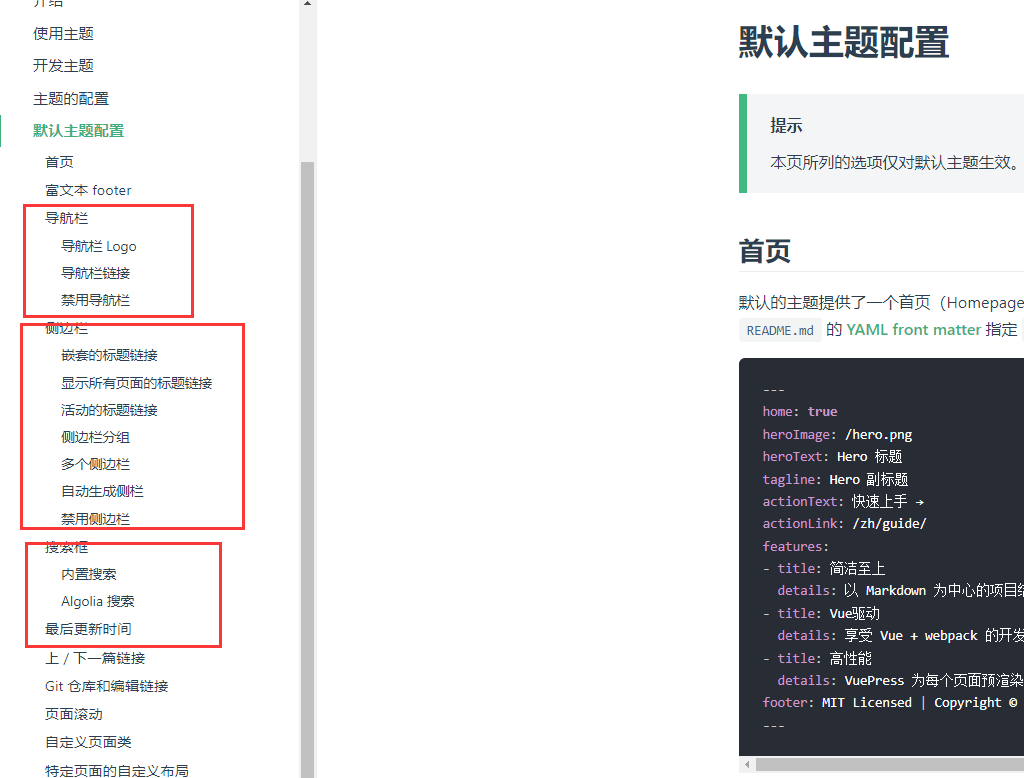Go to 禁用侧边栏 subsection
Viewport: 1024px width, 778px height.
tap(95, 519)
